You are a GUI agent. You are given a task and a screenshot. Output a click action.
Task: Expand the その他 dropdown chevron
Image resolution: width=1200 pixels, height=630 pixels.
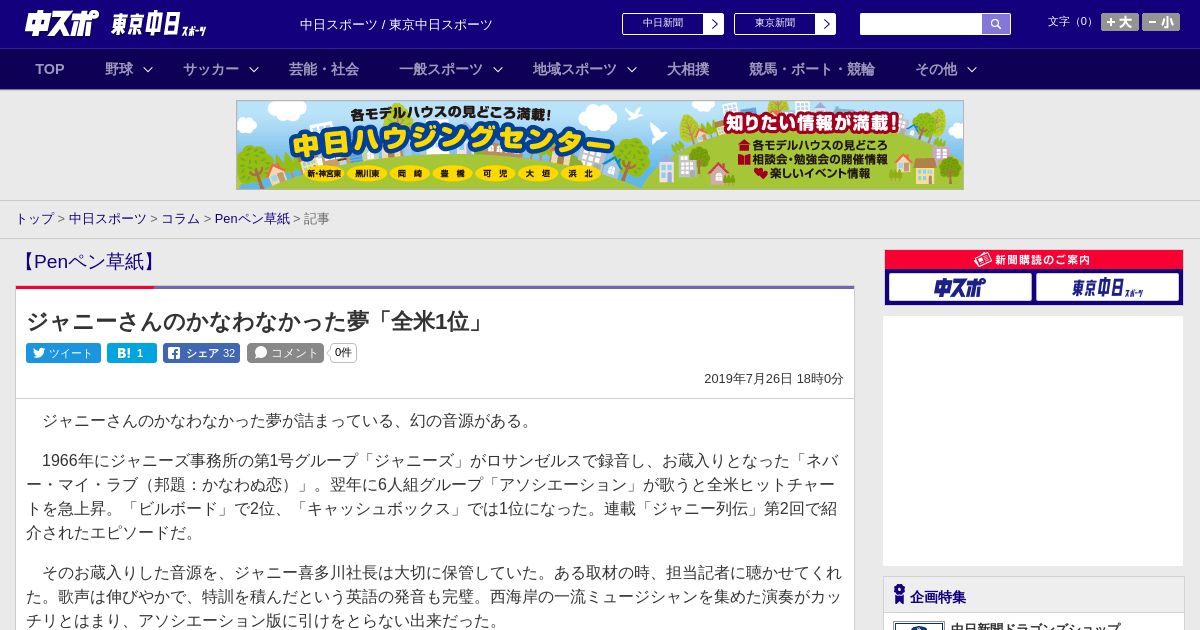(971, 69)
